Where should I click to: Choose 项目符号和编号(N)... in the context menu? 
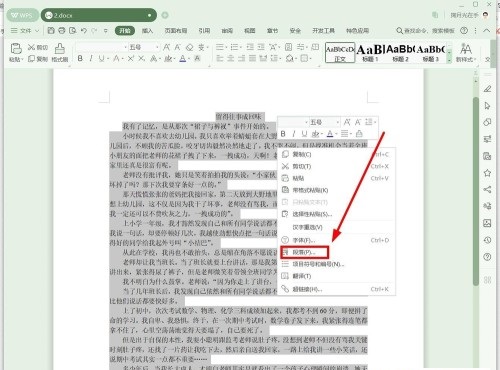point(336,264)
